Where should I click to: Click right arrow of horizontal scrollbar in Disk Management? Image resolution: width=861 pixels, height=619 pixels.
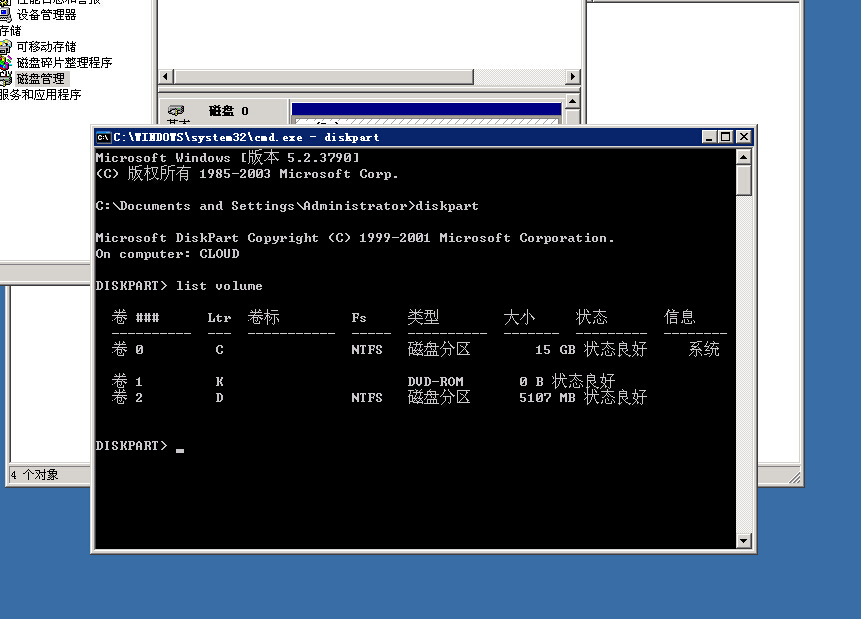573,77
